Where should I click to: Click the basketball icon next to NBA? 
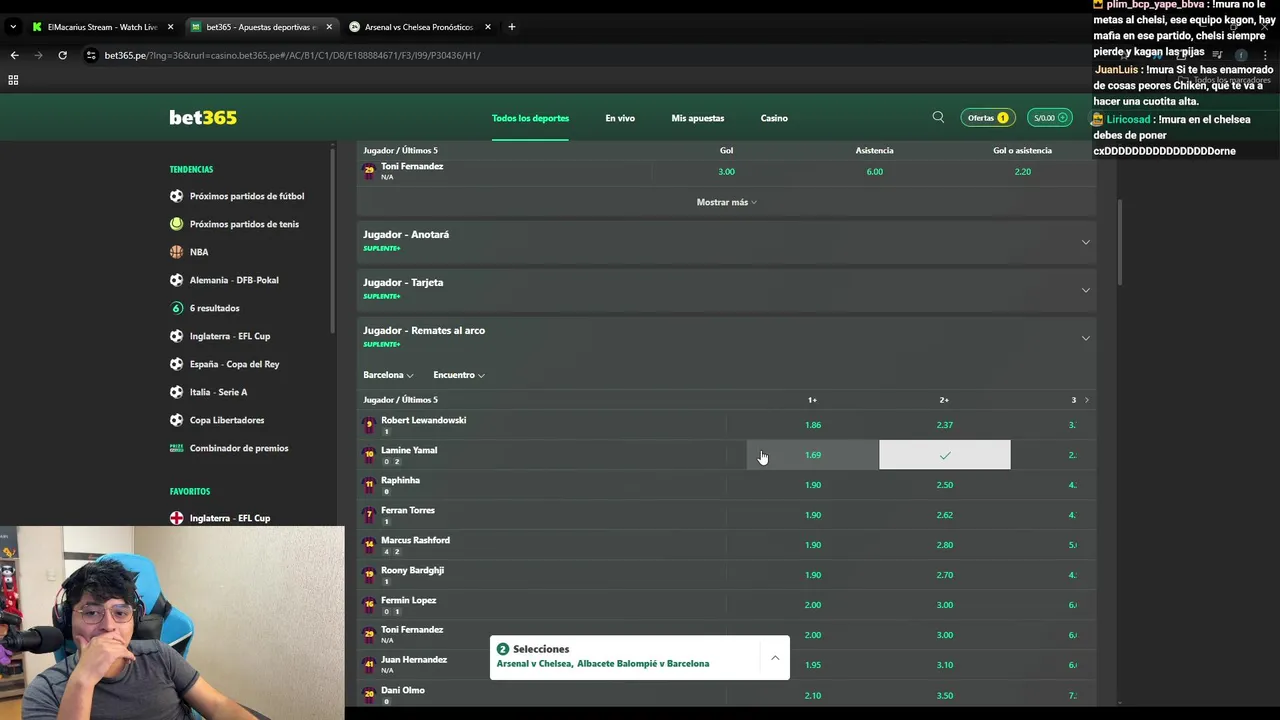pos(177,252)
